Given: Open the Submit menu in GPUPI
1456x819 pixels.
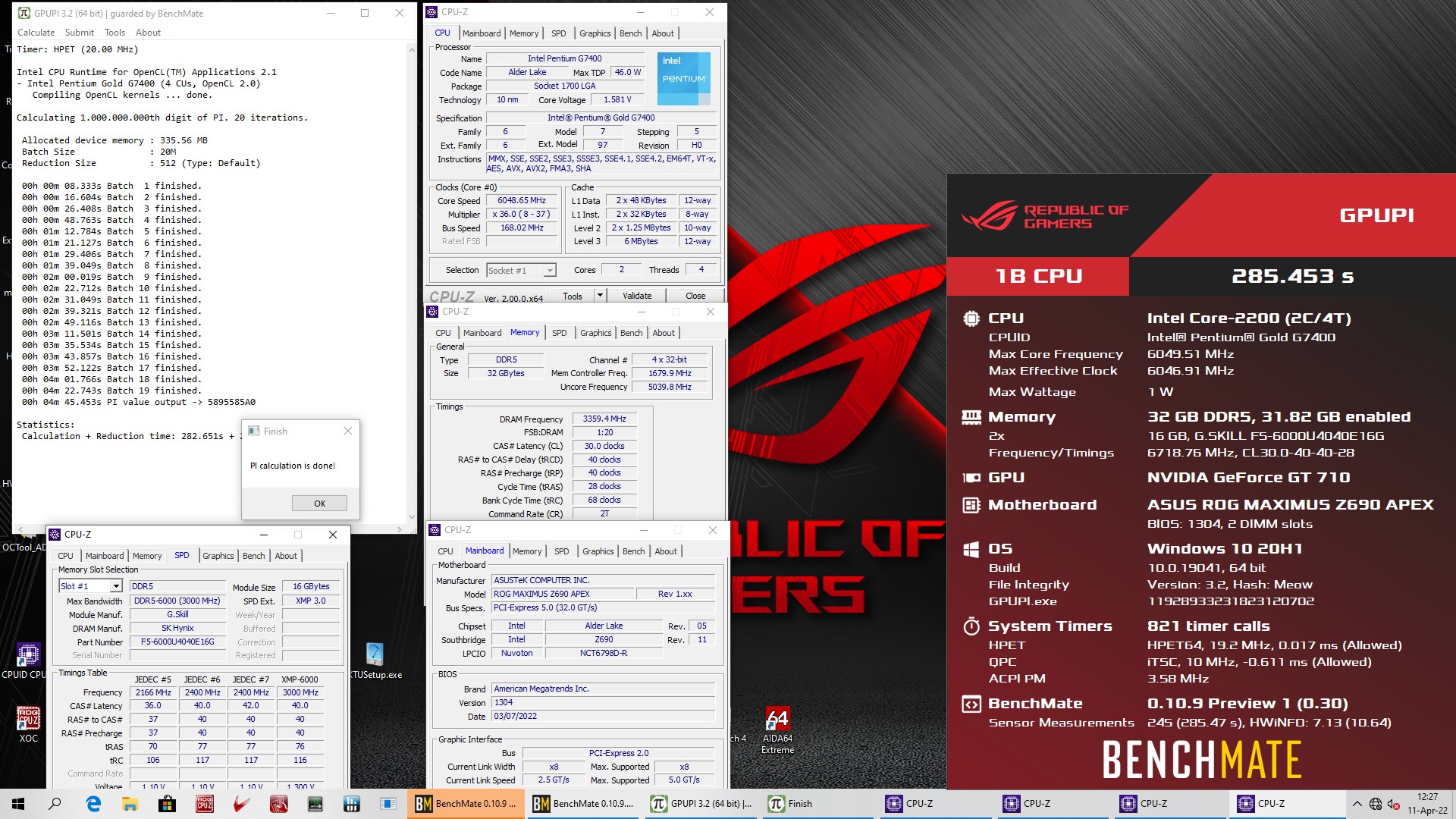Looking at the screenshot, I should coord(80,33).
